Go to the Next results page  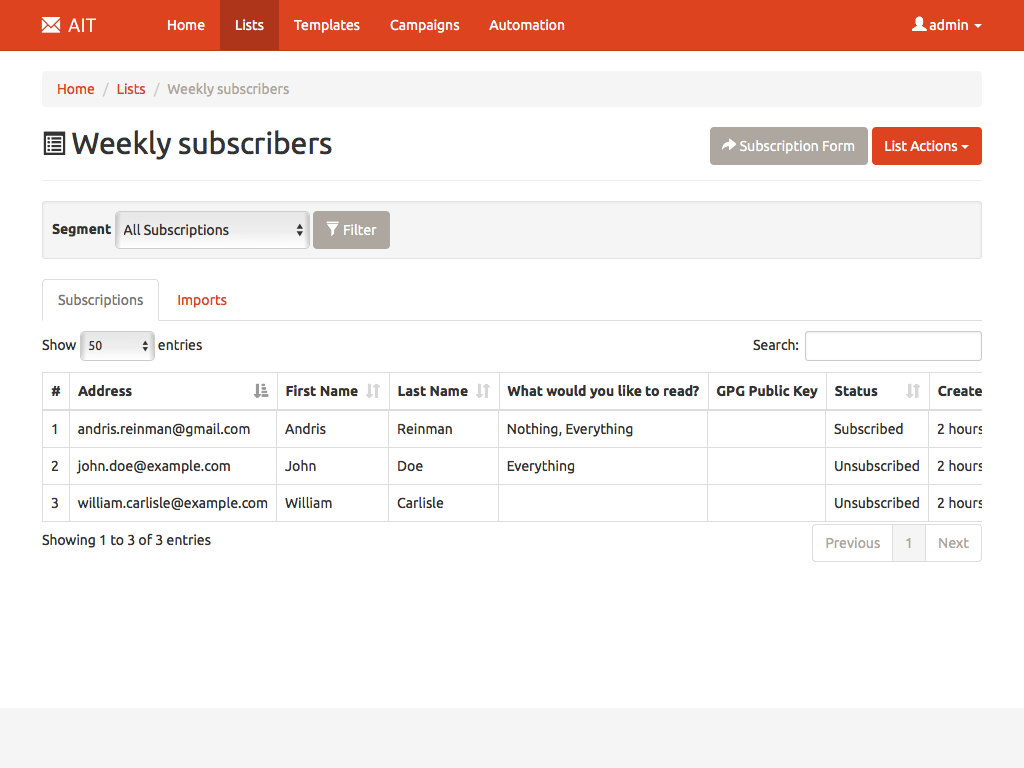(x=952, y=543)
